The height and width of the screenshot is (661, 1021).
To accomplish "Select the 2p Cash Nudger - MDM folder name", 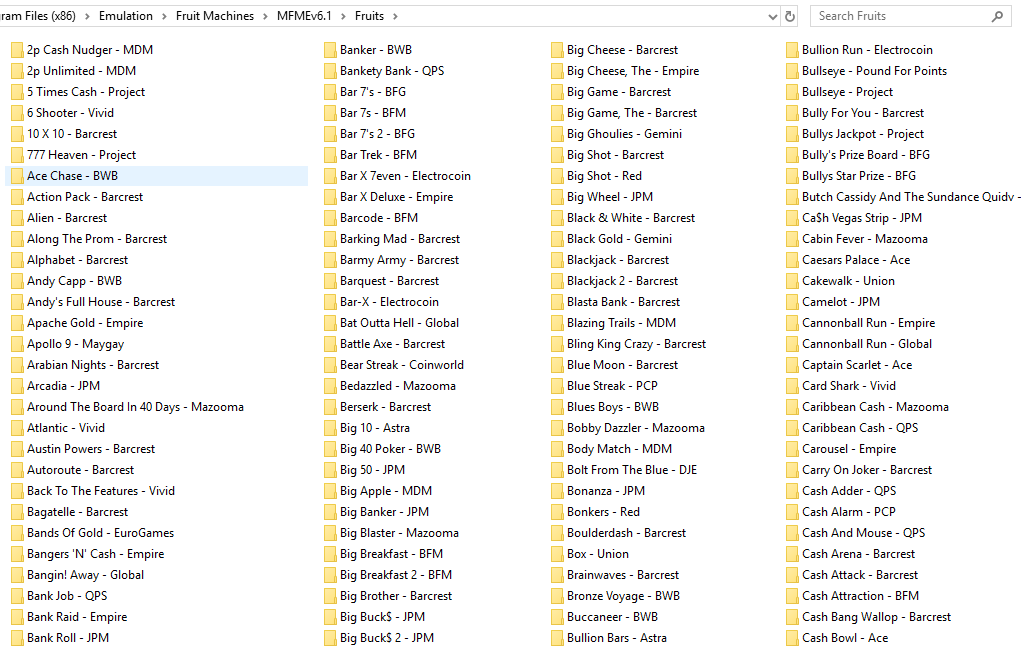I will [90, 50].
